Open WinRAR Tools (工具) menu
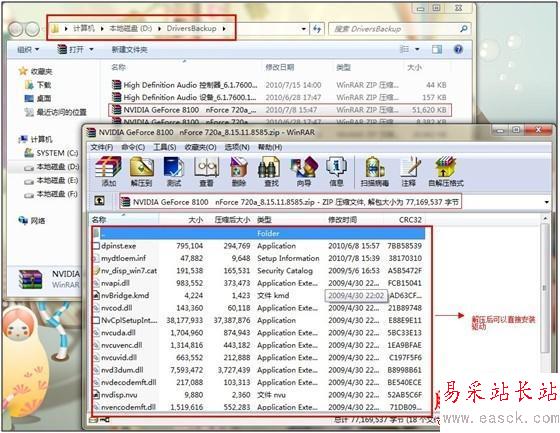The image size is (560, 433). pos(164,147)
